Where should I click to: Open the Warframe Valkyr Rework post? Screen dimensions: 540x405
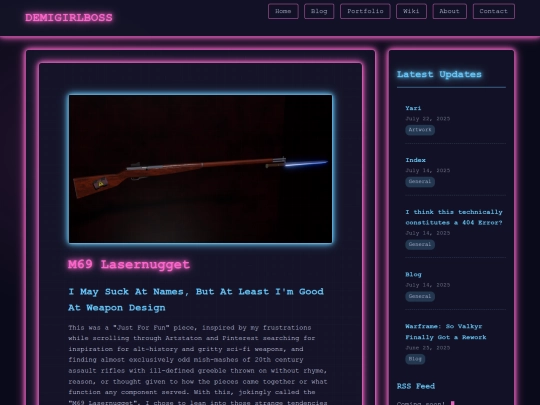tap(446, 332)
